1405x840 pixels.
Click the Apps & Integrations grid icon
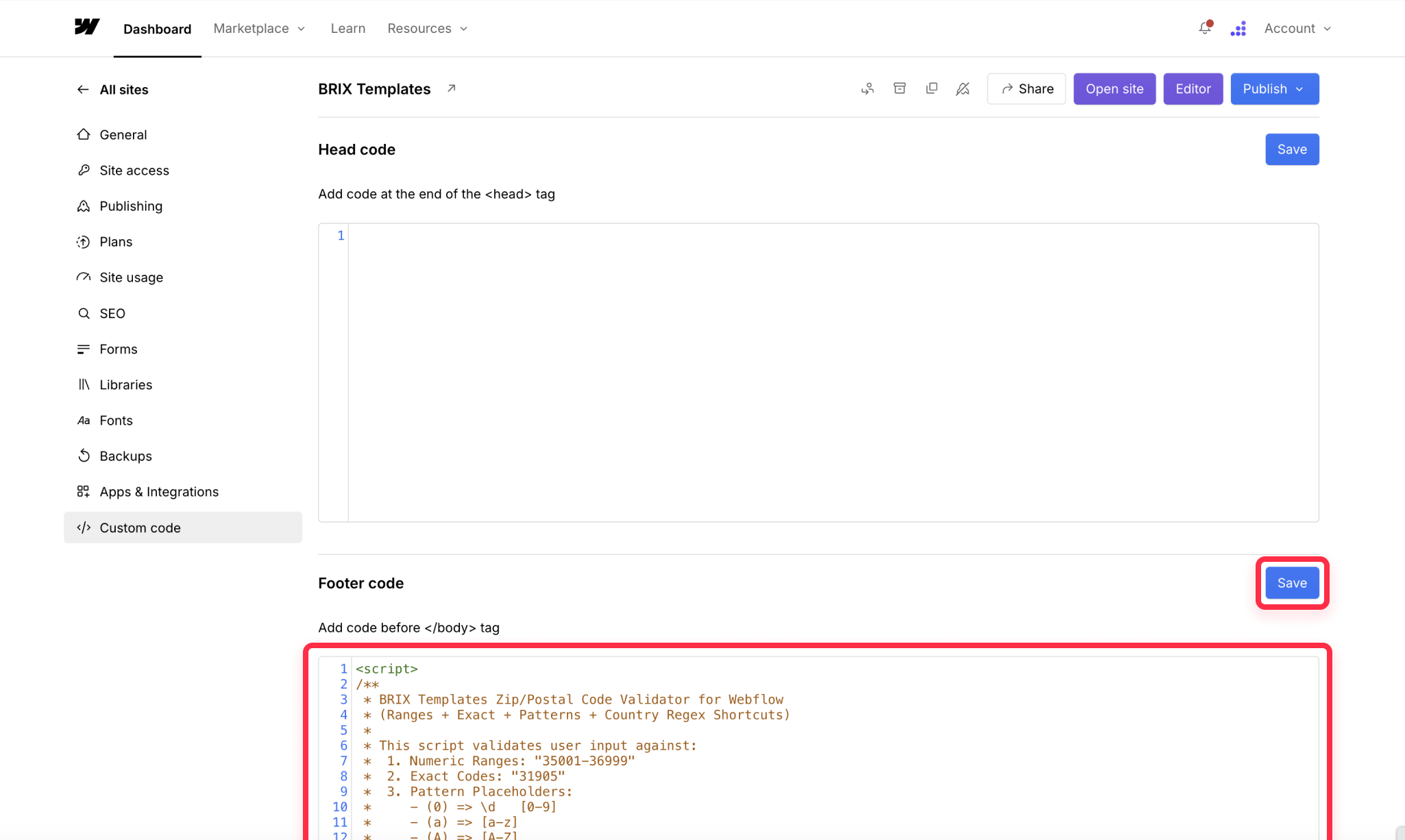tap(84, 491)
